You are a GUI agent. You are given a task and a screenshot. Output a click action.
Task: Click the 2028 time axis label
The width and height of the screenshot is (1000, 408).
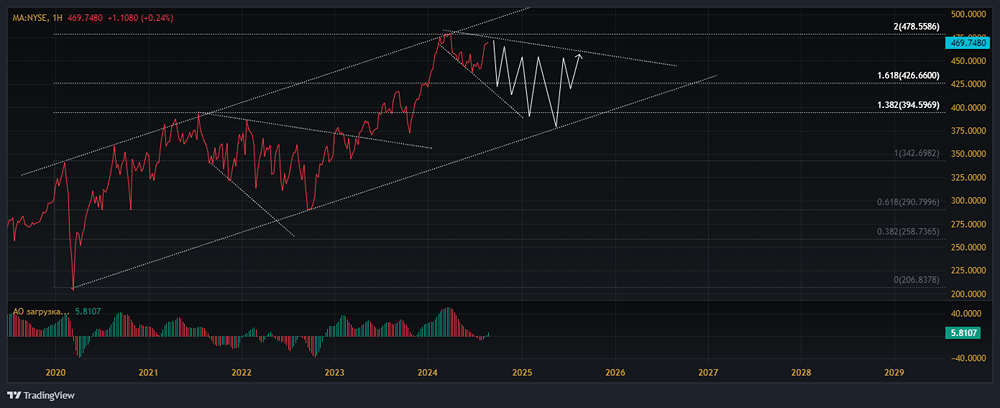click(x=801, y=372)
